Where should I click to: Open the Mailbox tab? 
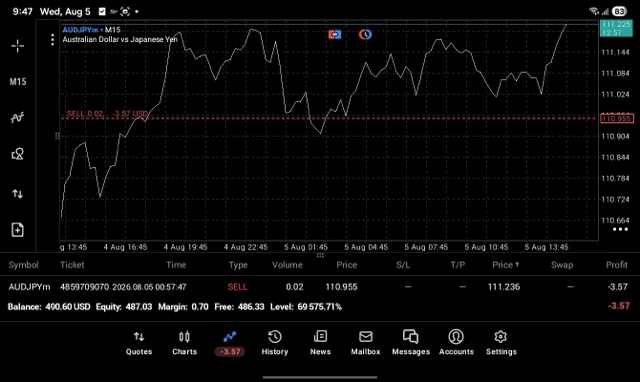(366, 343)
